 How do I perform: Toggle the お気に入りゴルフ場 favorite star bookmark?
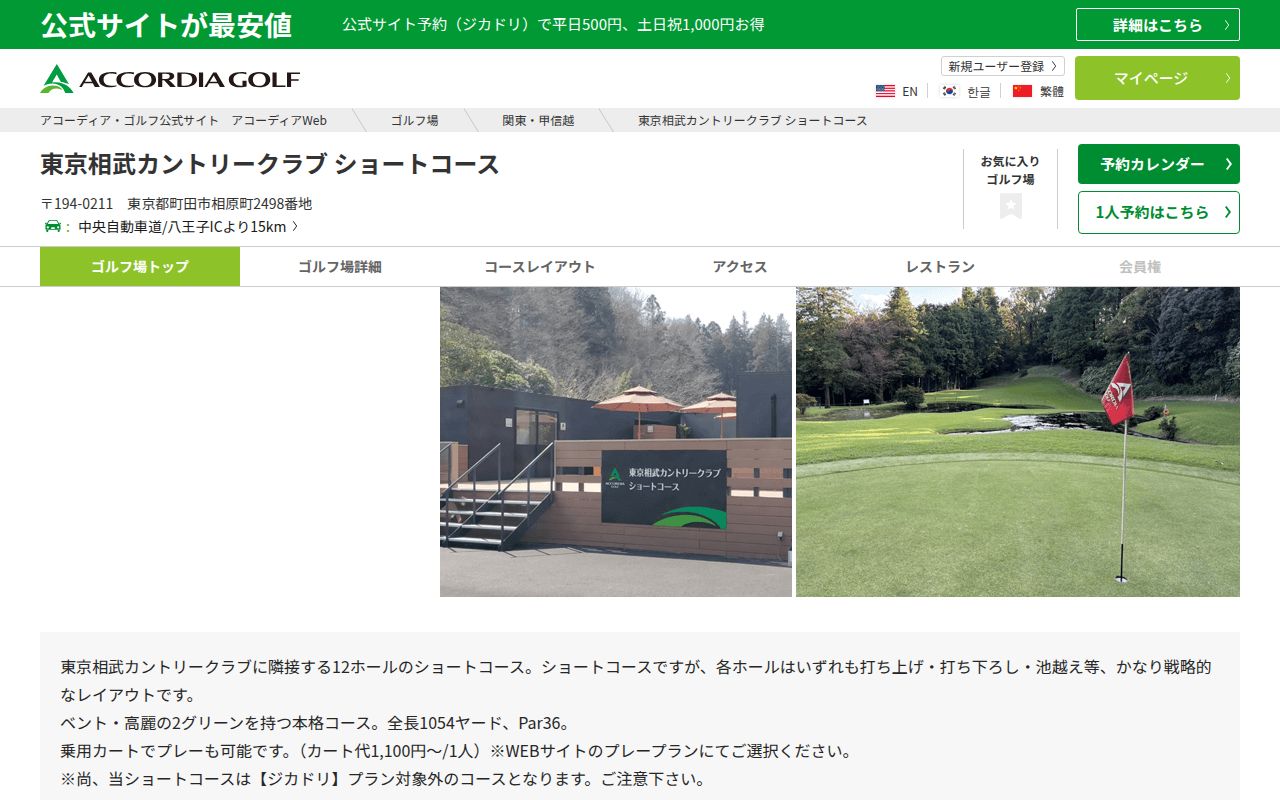(x=1011, y=206)
